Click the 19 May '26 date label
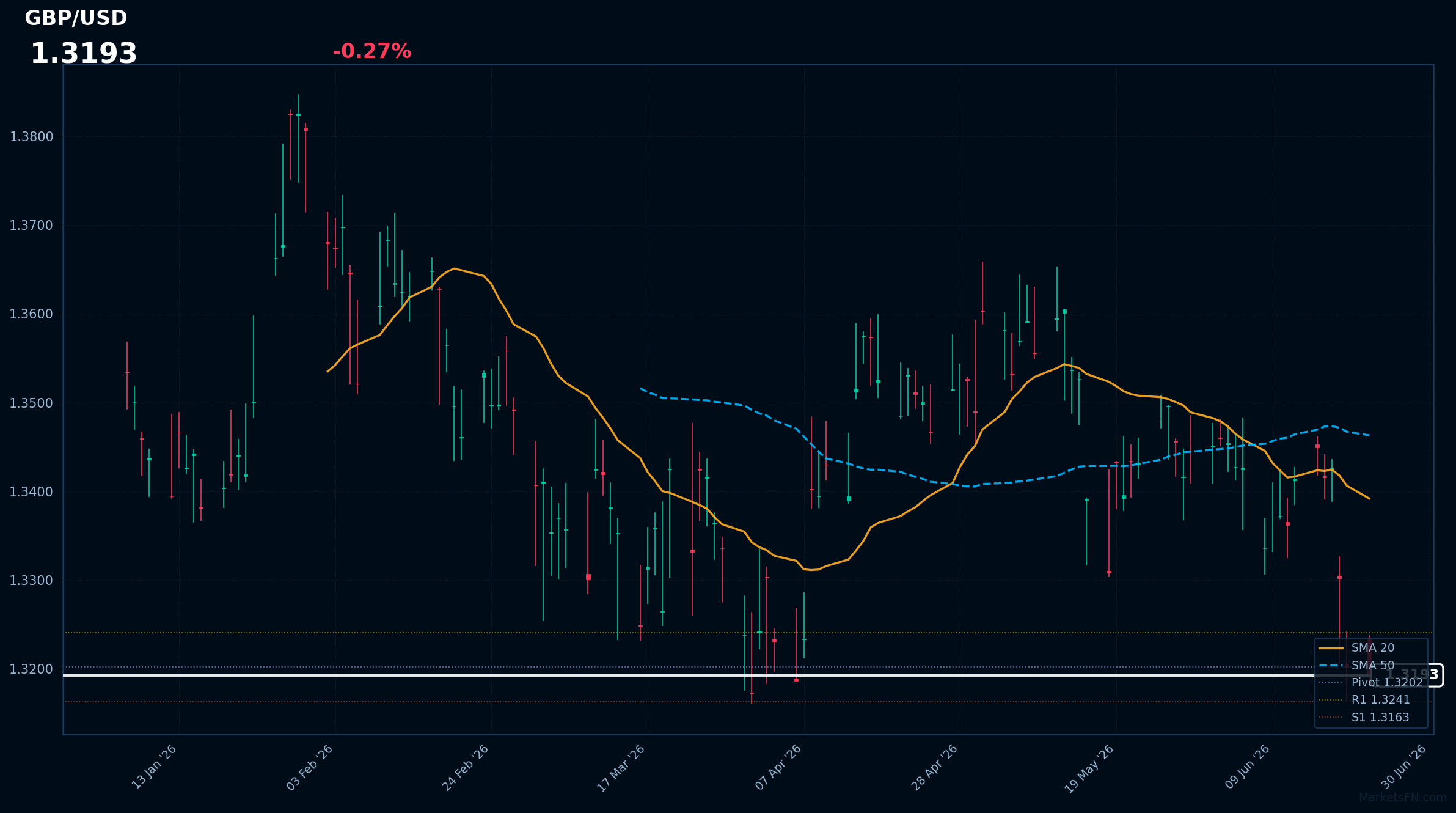1456x813 pixels. 1089,769
